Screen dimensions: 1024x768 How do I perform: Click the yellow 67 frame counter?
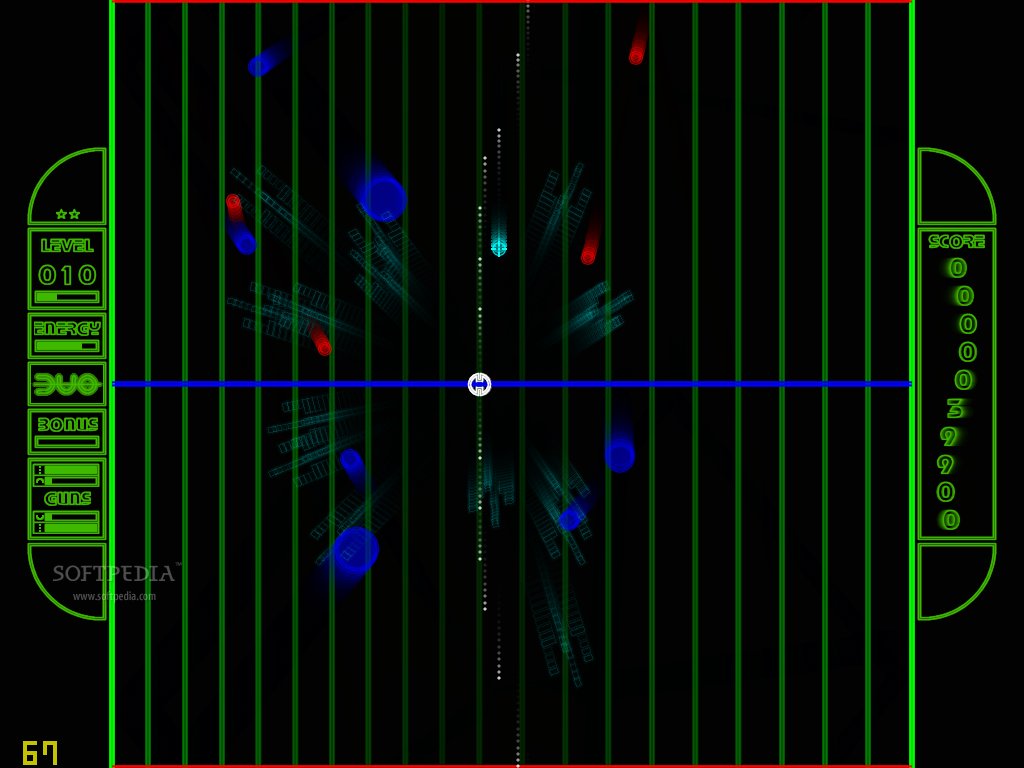click(x=40, y=753)
